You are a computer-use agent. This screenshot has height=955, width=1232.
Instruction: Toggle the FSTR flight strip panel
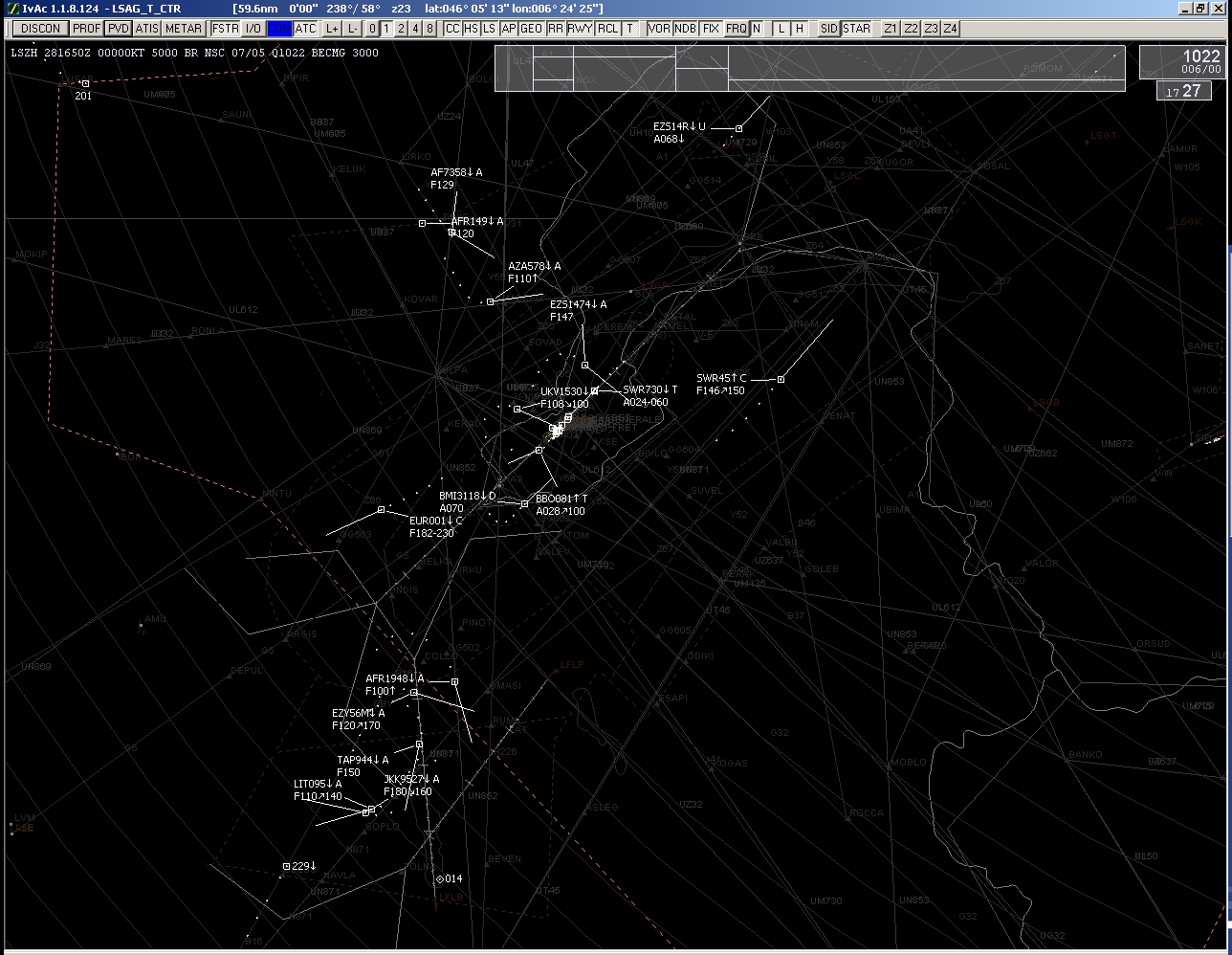(226, 29)
